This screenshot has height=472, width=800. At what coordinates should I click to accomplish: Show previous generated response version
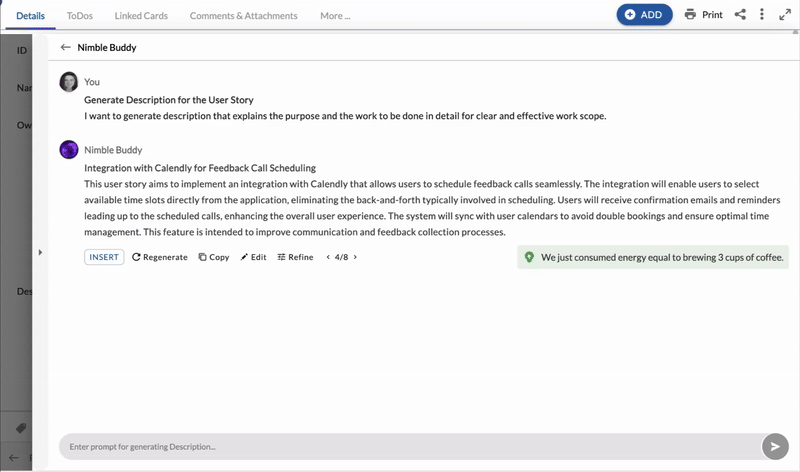pyautogui.click(x=328, y=257)
